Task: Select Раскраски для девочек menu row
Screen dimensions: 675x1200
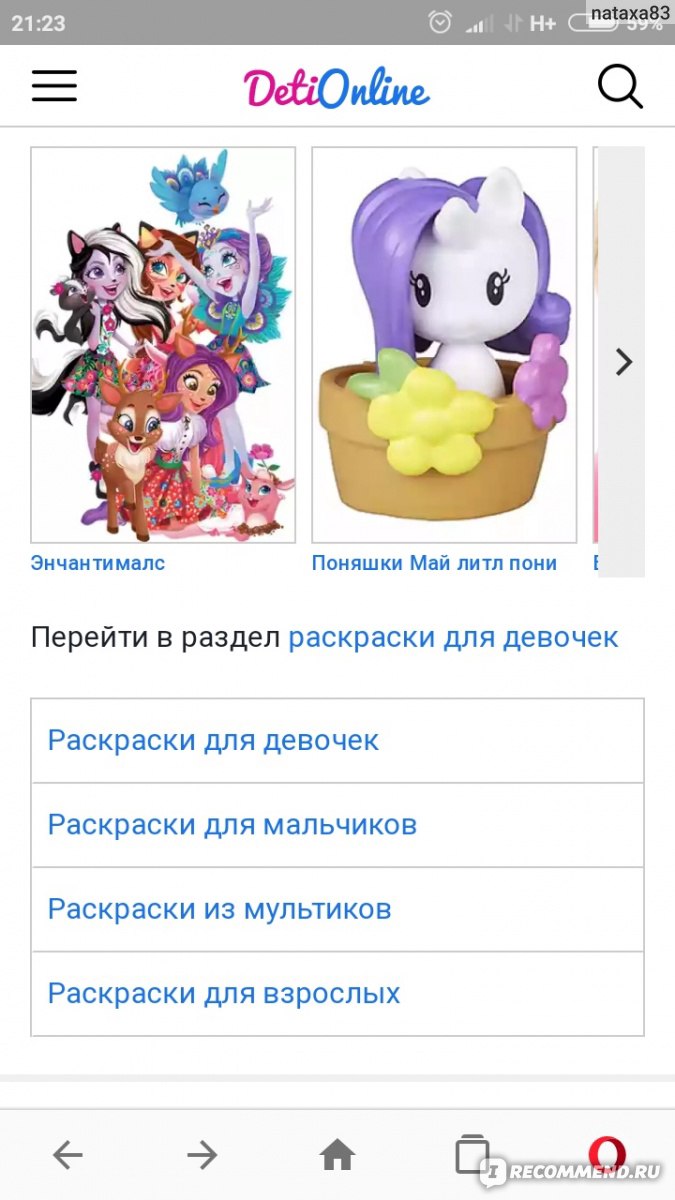Action: pos(338,741)
